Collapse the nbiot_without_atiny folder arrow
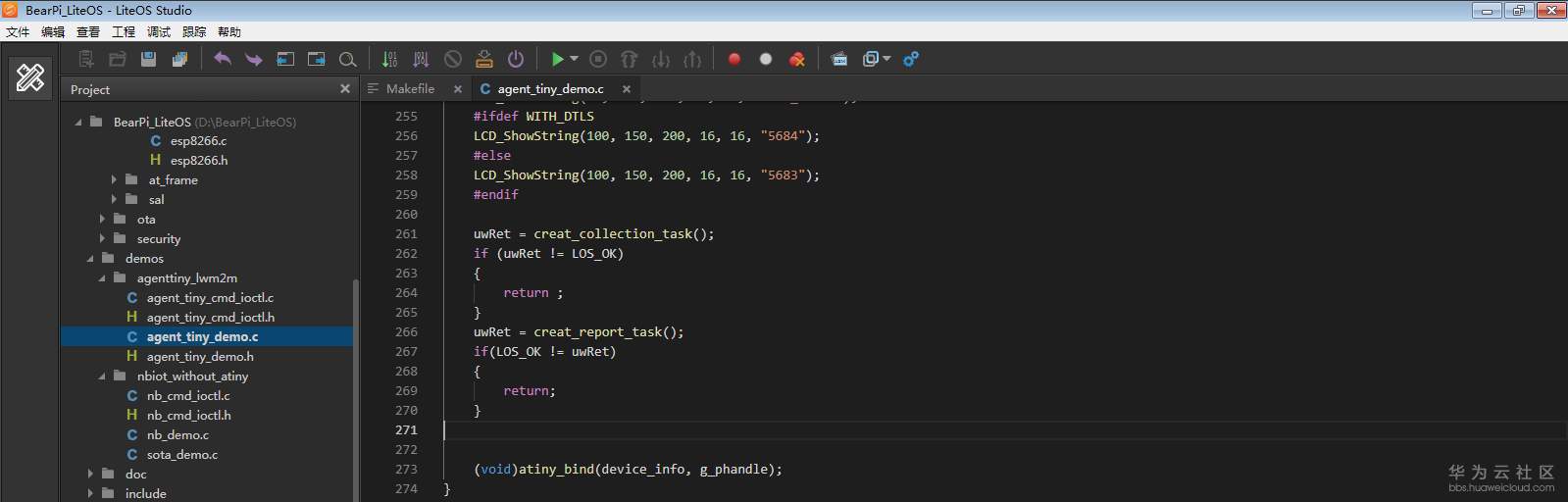Image resolution: width=1568 pixels, height=502 pixels. pos(102,376)
